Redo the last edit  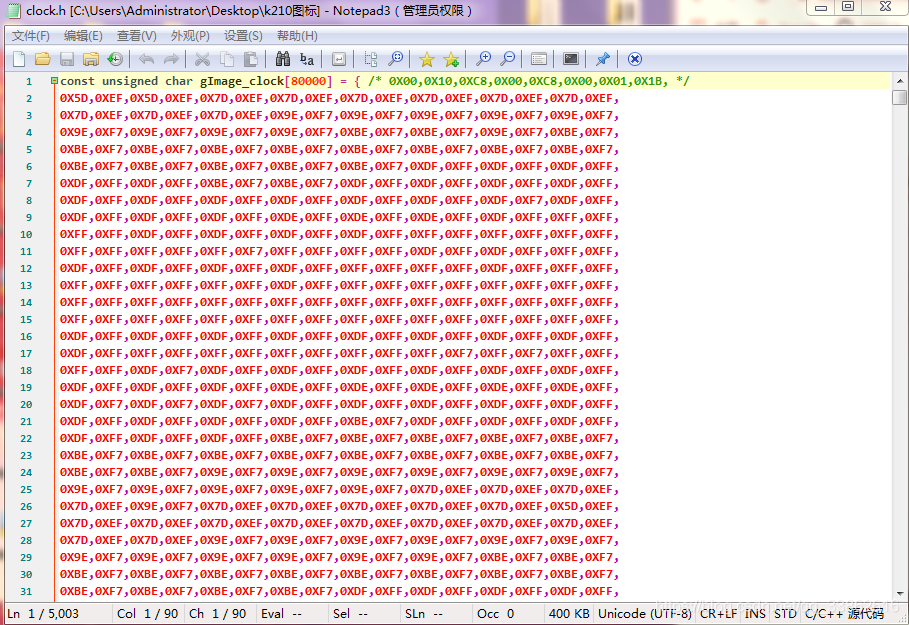pyautogui.click(x=171, y=59)
